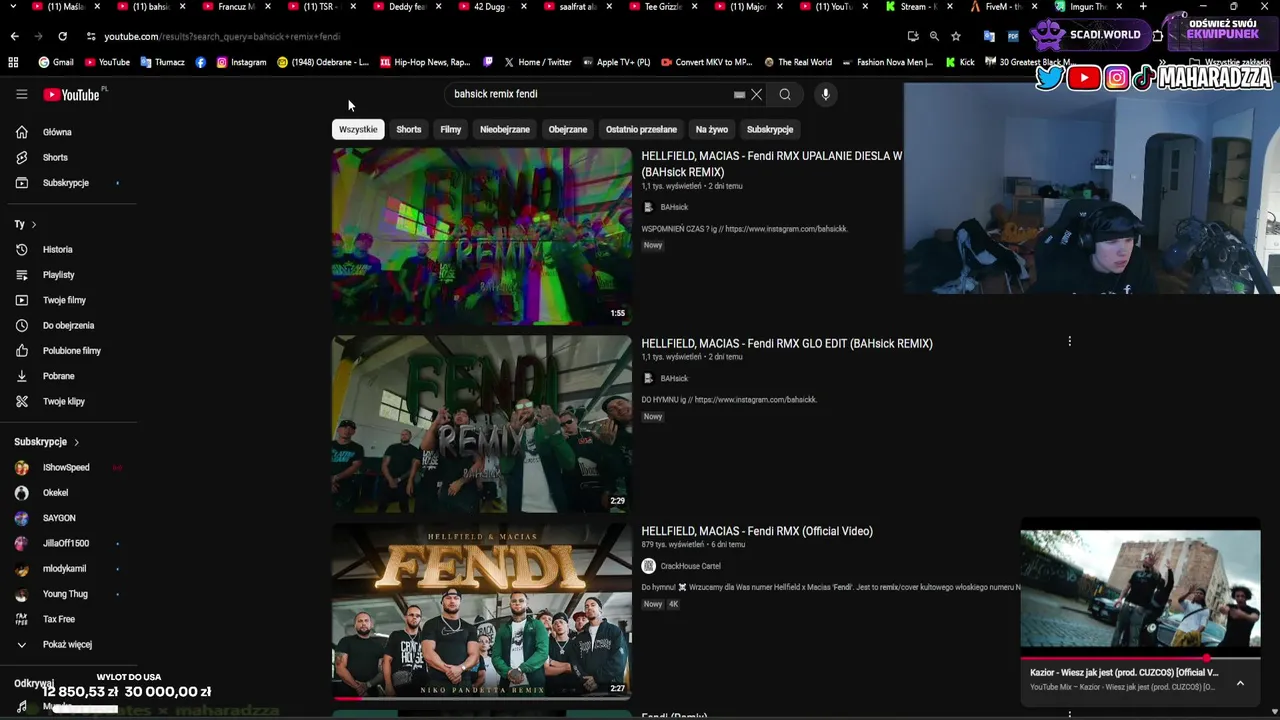Select the Shorts filter chip
Screen dimensions: 1280x720
coord(409,129)
